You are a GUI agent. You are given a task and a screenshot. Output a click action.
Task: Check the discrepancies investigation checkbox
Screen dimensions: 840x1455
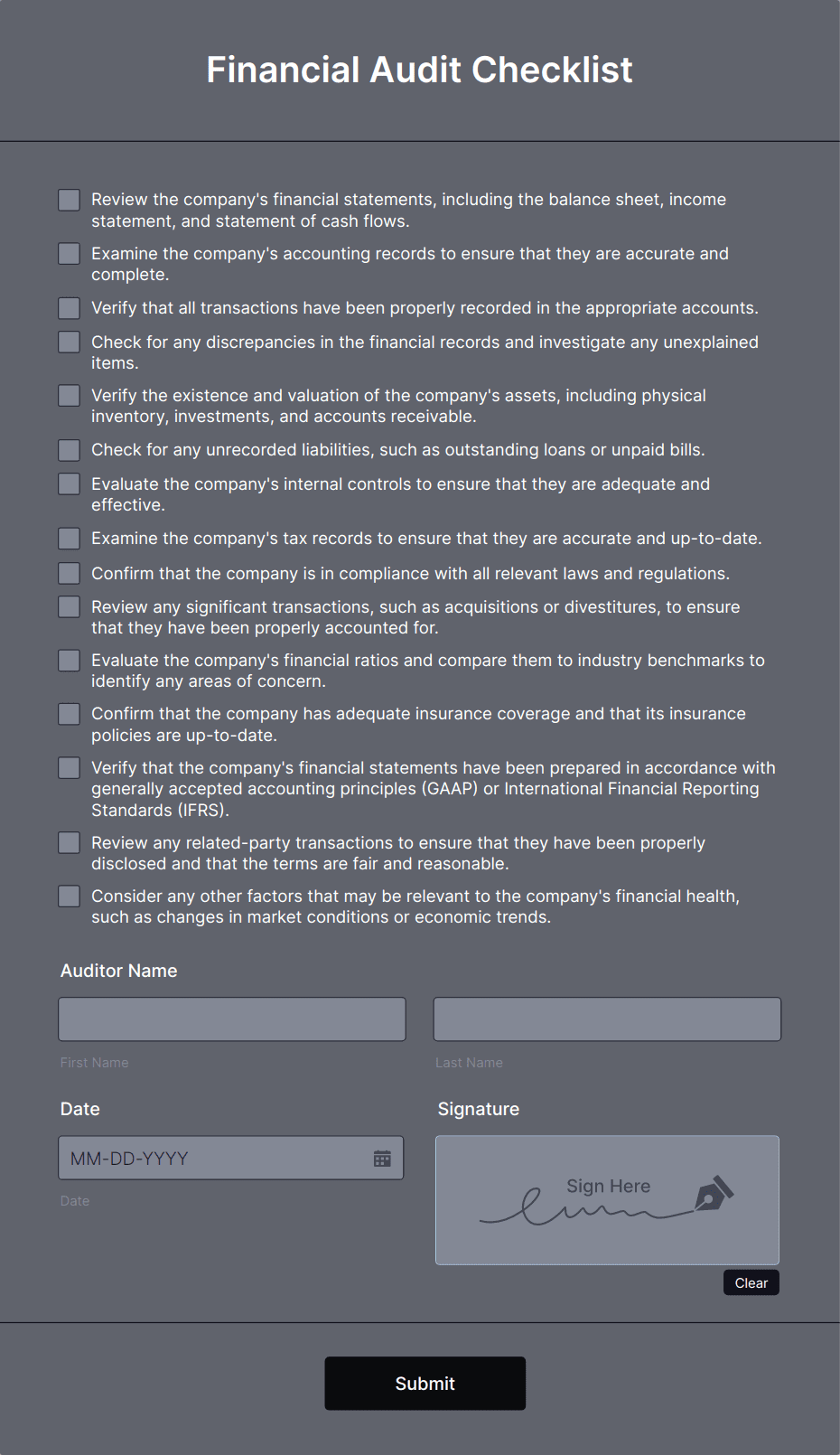click(x=69, y=342)
